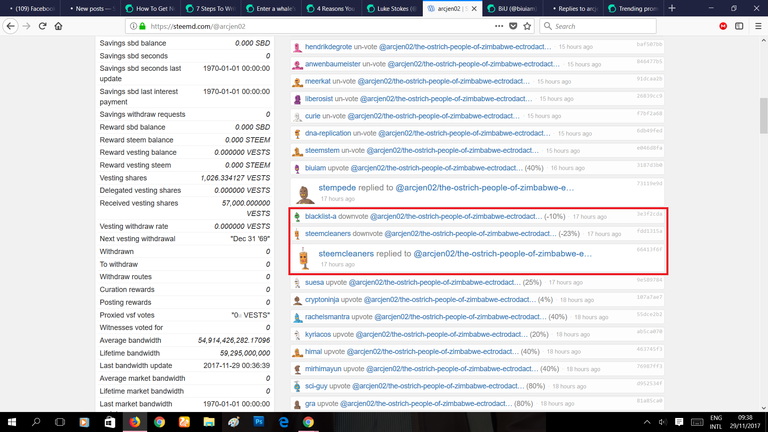Open Task View in taskbar

coord(60,422)
